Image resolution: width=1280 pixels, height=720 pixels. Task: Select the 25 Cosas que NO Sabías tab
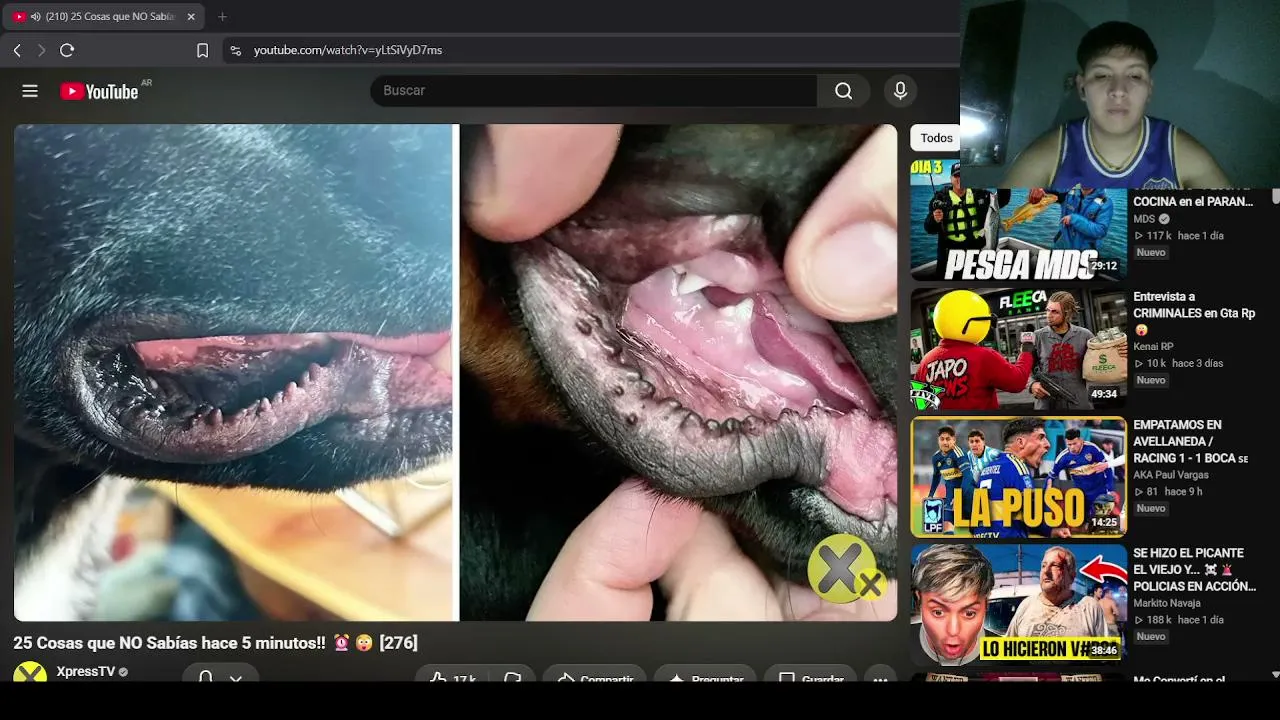pyautogui.click(x=105, y=17)
